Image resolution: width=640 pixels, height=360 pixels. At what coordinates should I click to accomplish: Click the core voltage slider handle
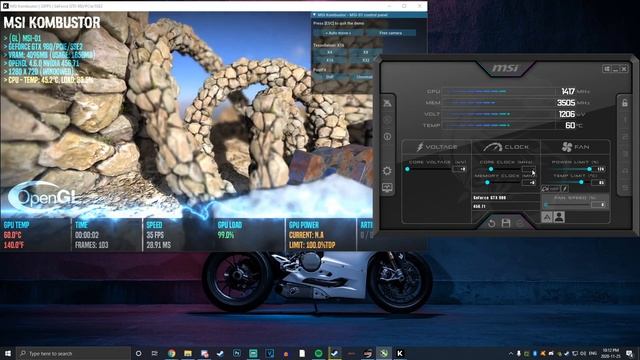[x=407, y=169]
